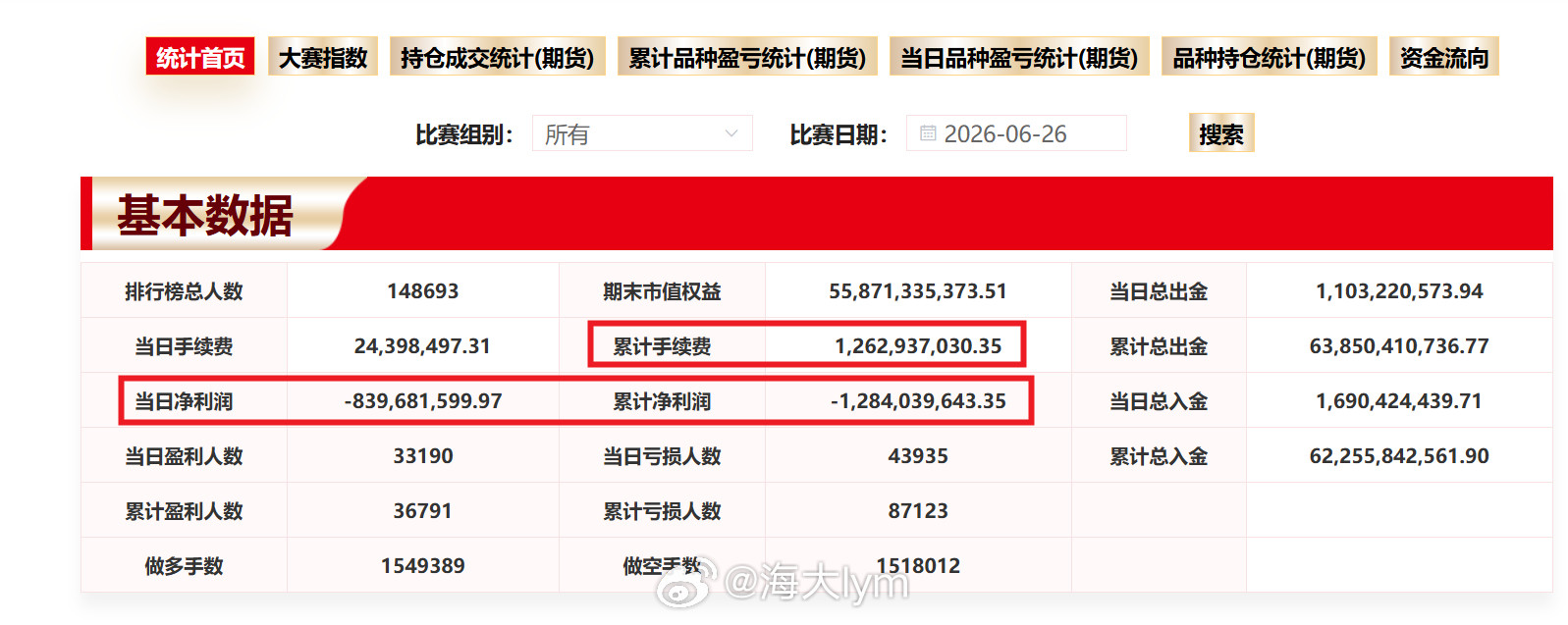Viewport: 1568px width, 625px height.
Task: Select the value 148693
Action: [423, 290]
